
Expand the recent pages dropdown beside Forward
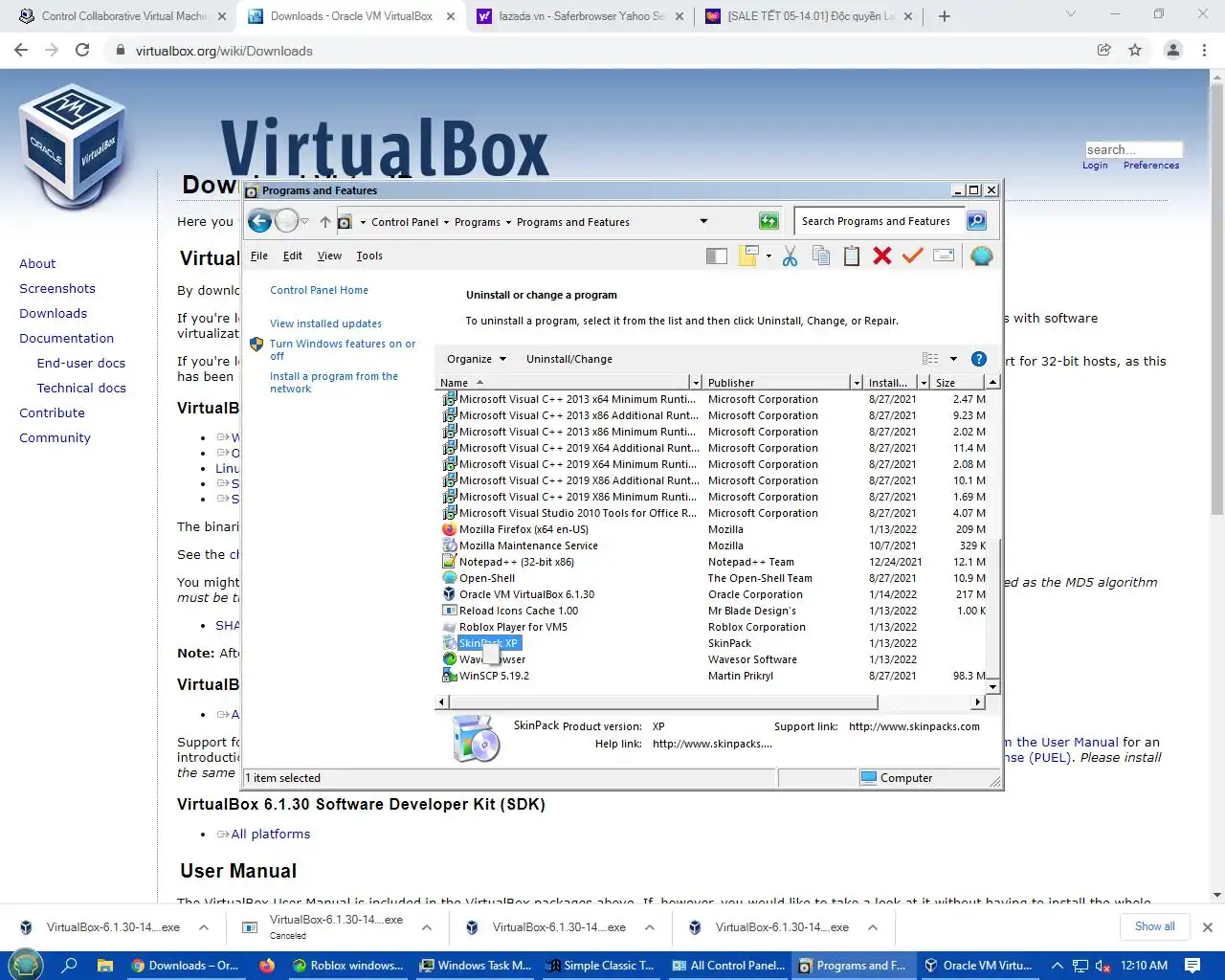pos(305,221)
